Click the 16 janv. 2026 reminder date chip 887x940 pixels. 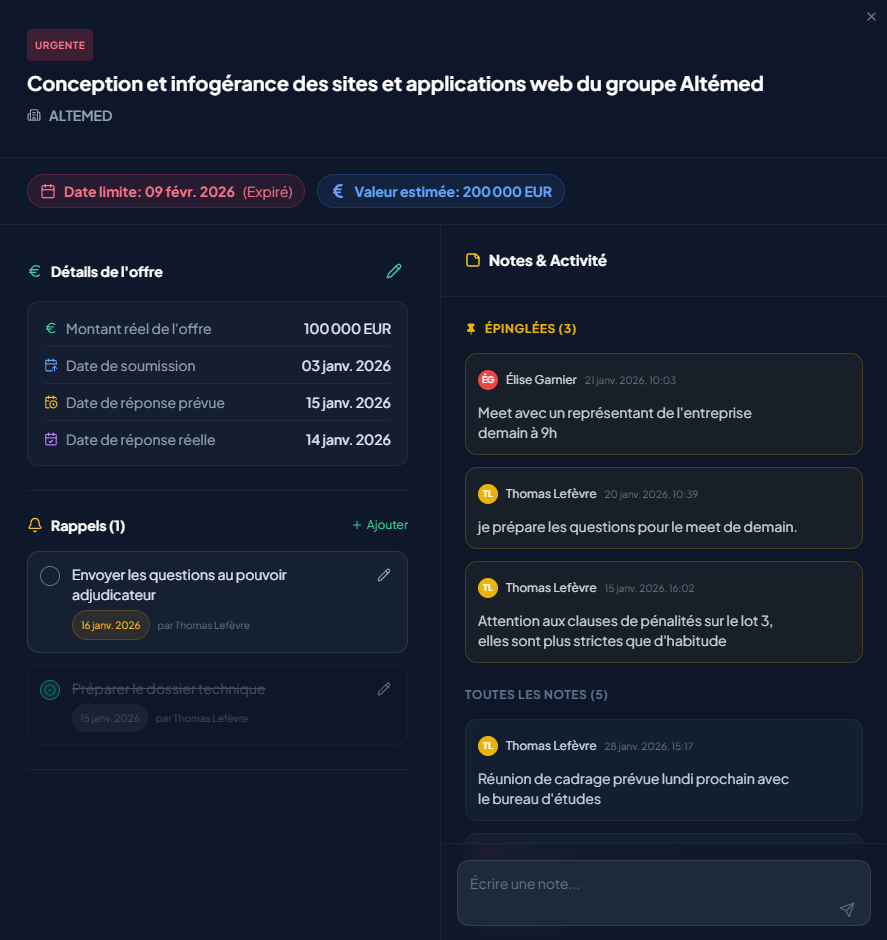click(x=111, y=625)
